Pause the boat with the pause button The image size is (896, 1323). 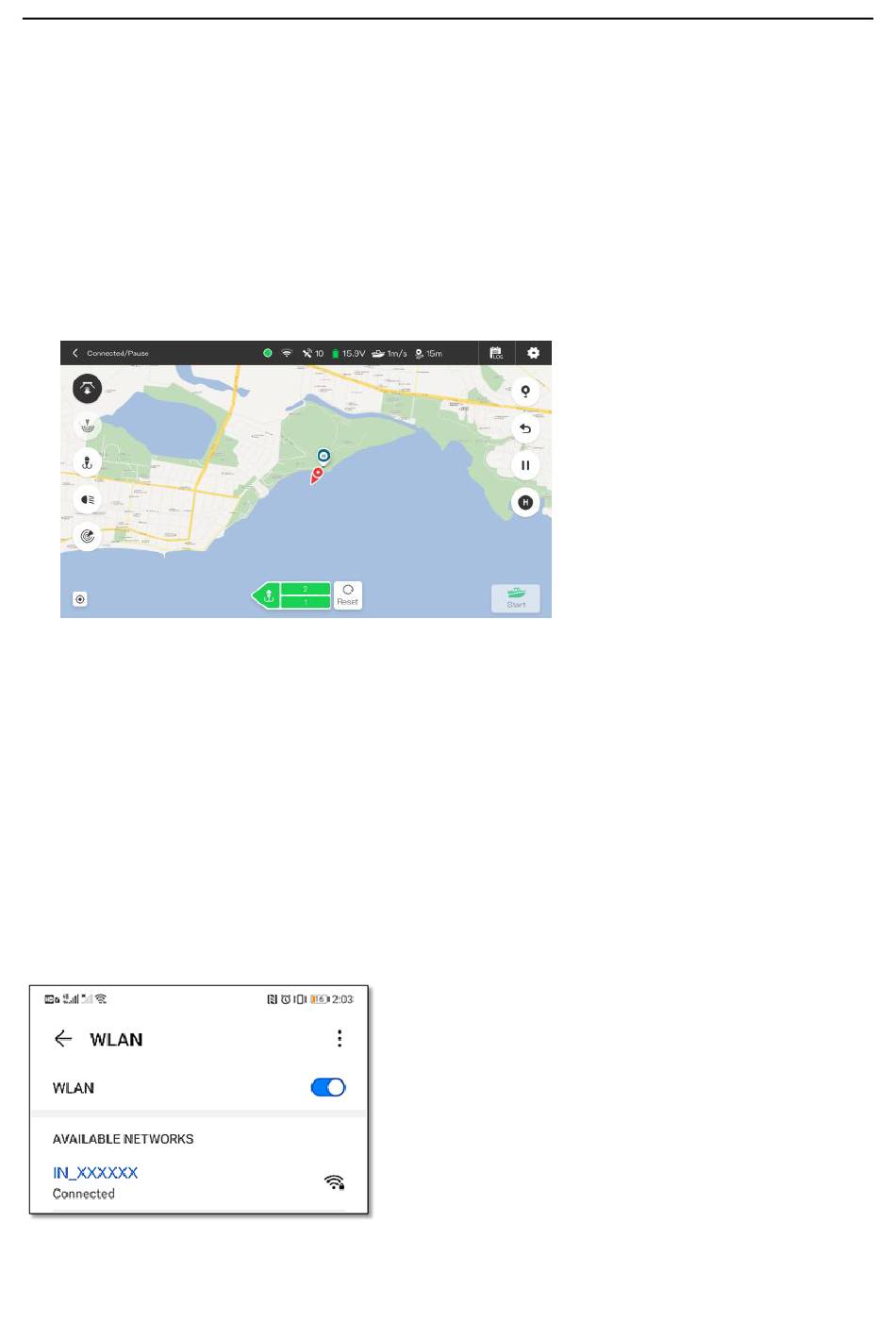click(525, 465)
